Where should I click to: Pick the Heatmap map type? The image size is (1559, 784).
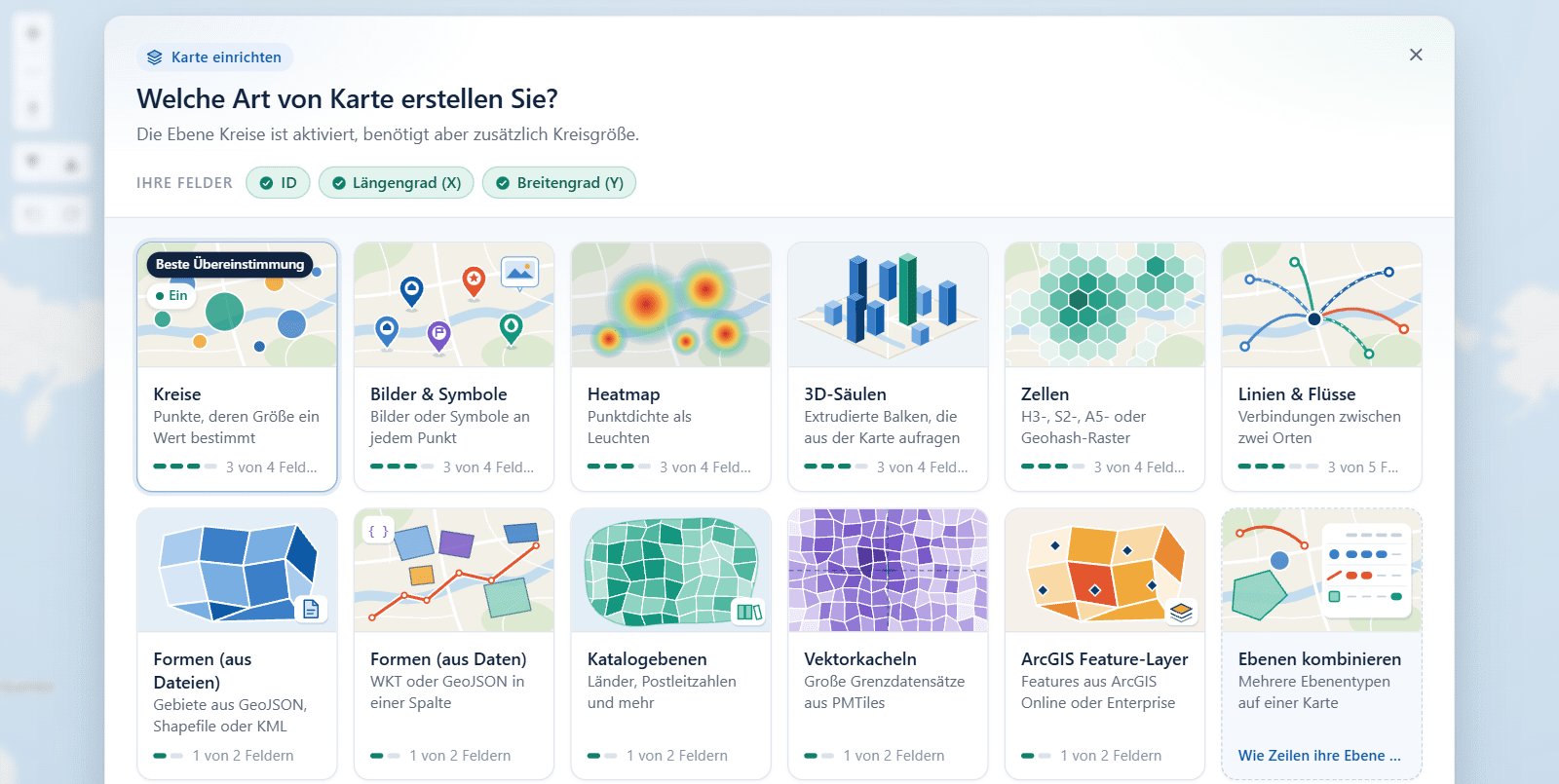(670, 366)
